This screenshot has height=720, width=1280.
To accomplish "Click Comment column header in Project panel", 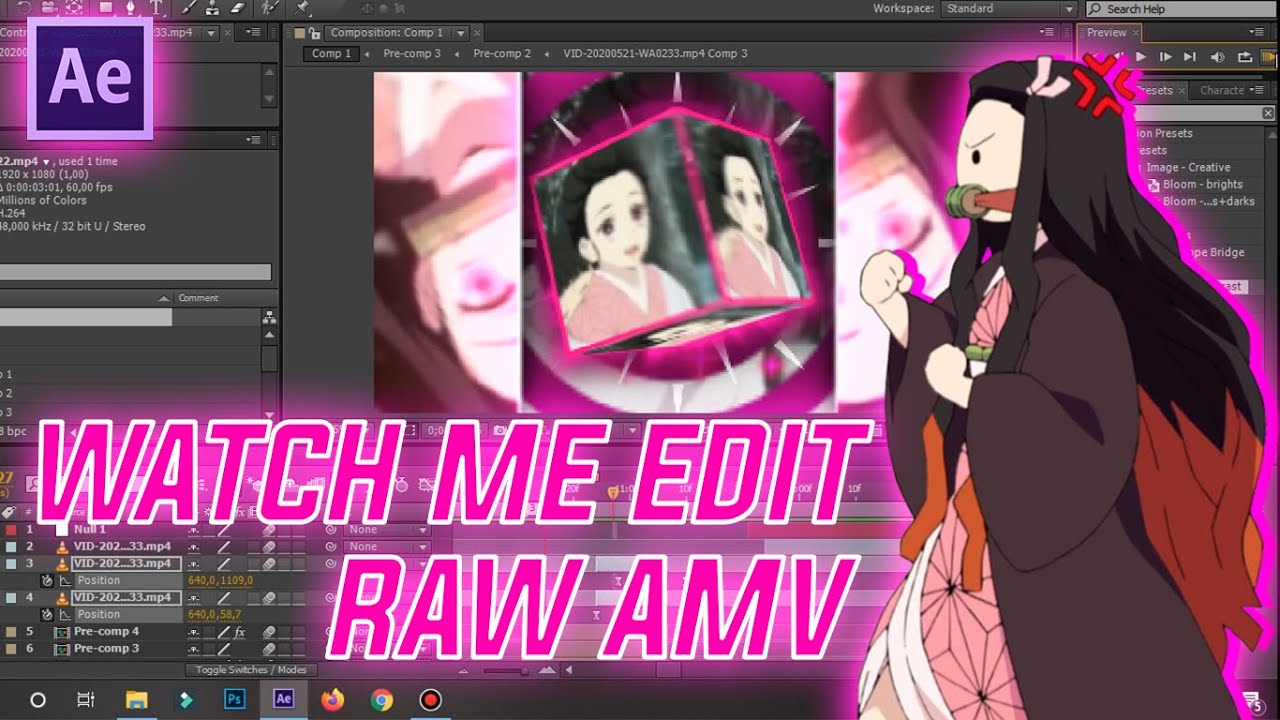I will (198, 298).
